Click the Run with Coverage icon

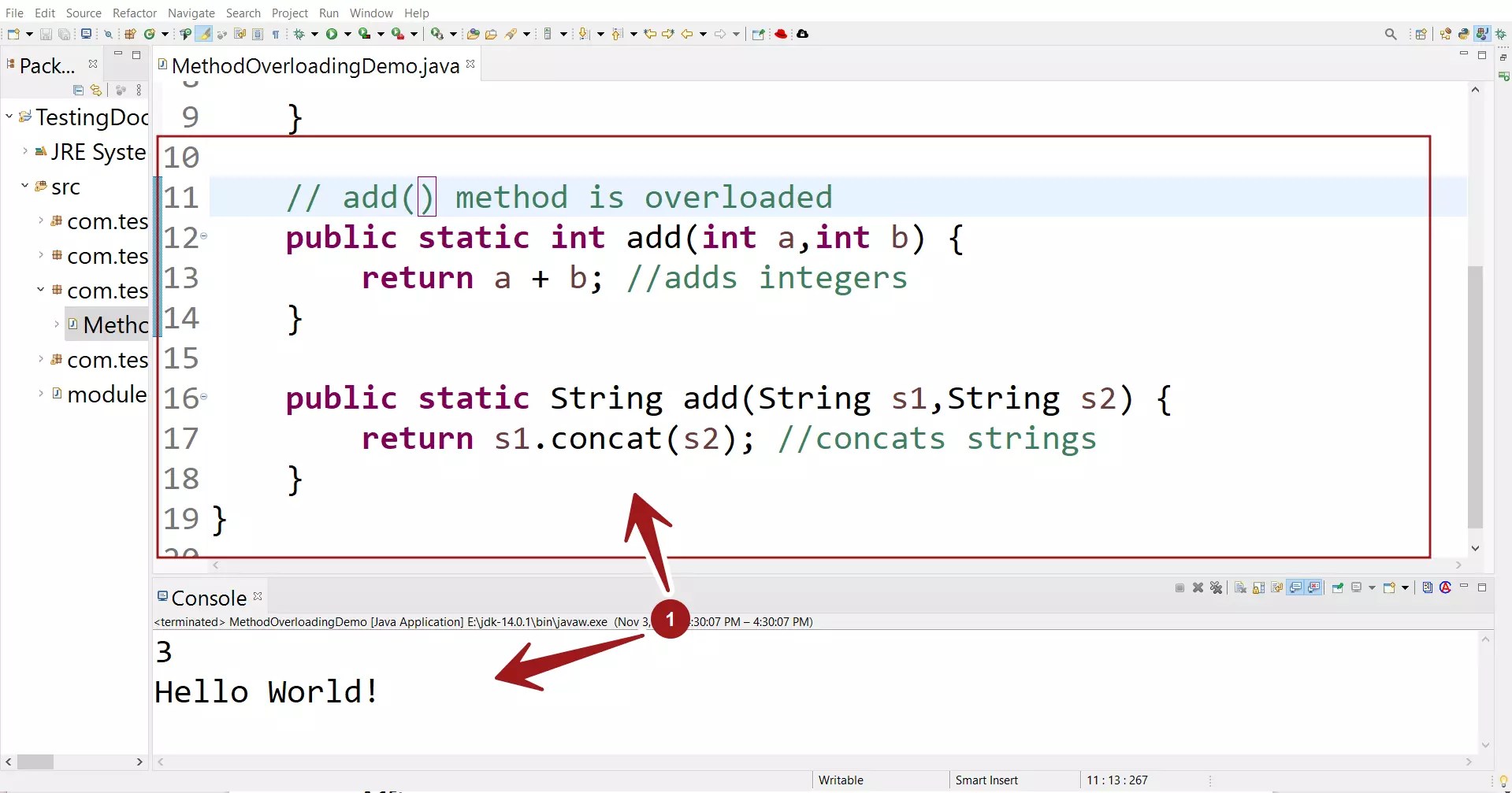click(365, 34)
